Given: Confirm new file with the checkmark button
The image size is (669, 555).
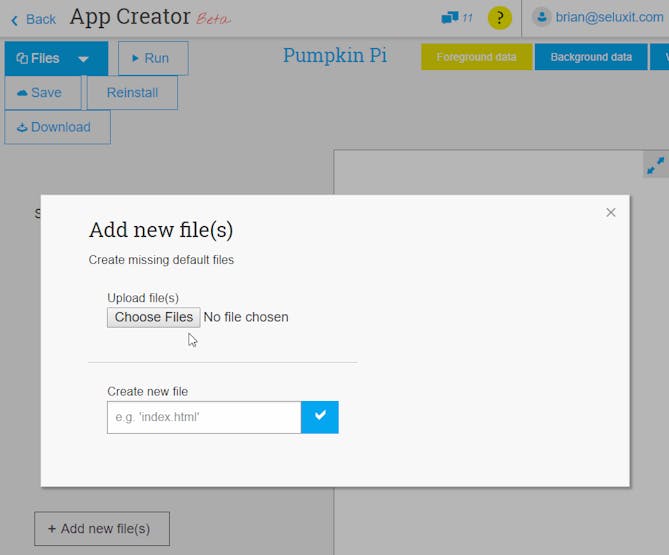Looking at the screenshot, I should coord(320,417).
